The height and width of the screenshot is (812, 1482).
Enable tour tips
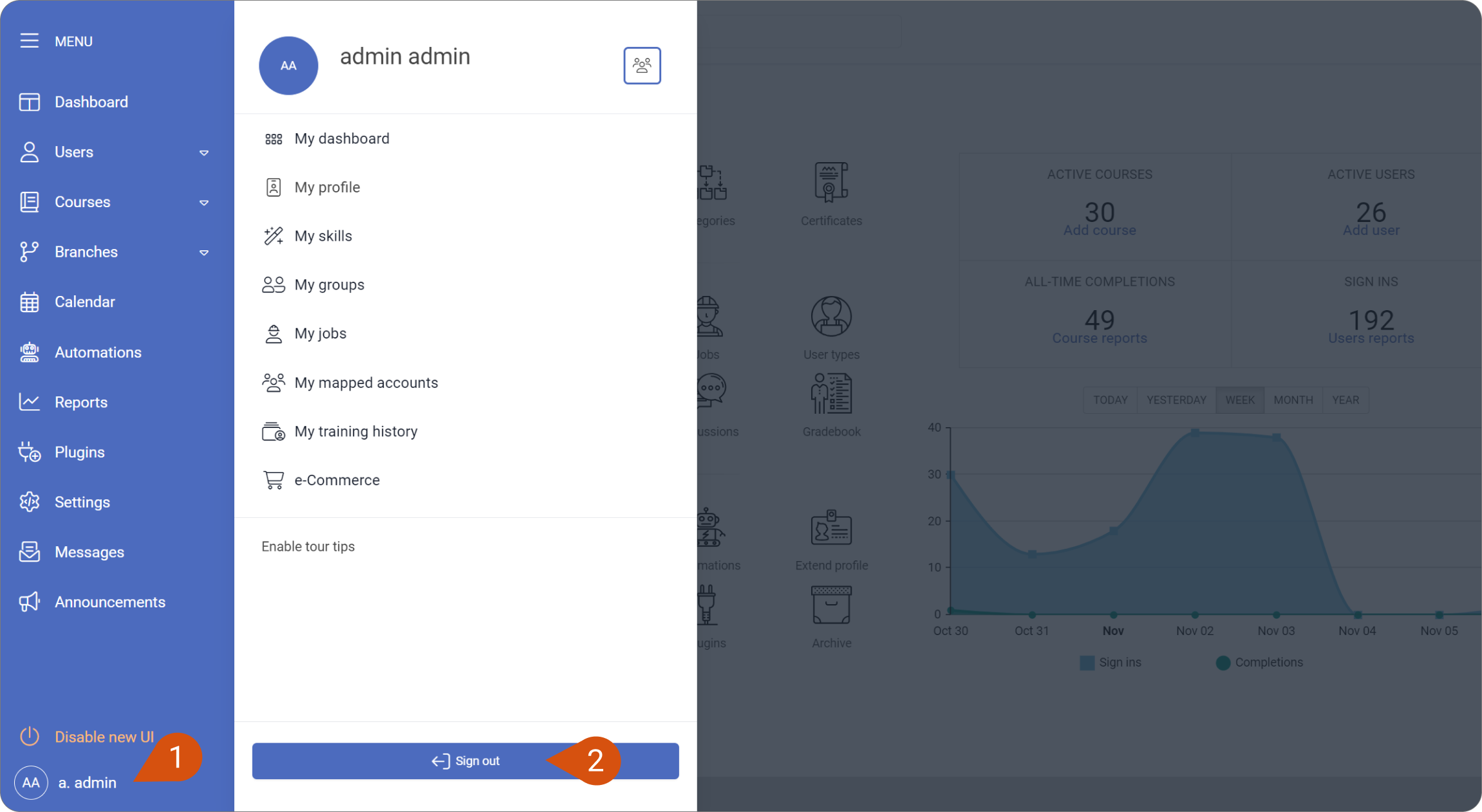click(308, 546)
